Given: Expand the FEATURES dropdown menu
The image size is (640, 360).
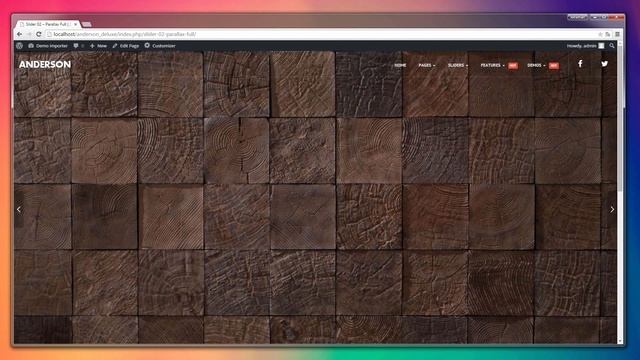Looking at the screenshot, I should (492, 65).
